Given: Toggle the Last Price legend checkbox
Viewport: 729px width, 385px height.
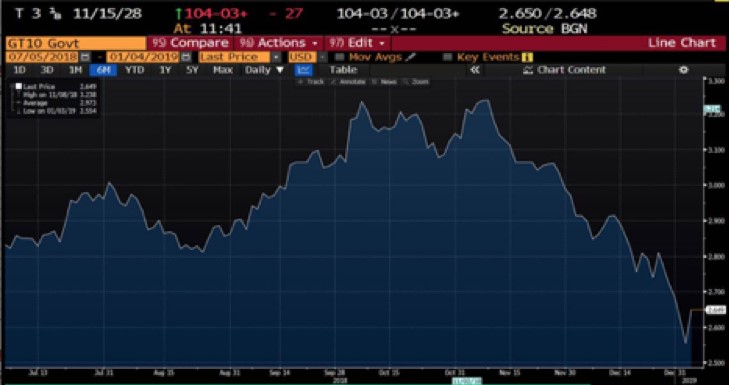Looking at the screenshot, I should click(x=19, y=86).
